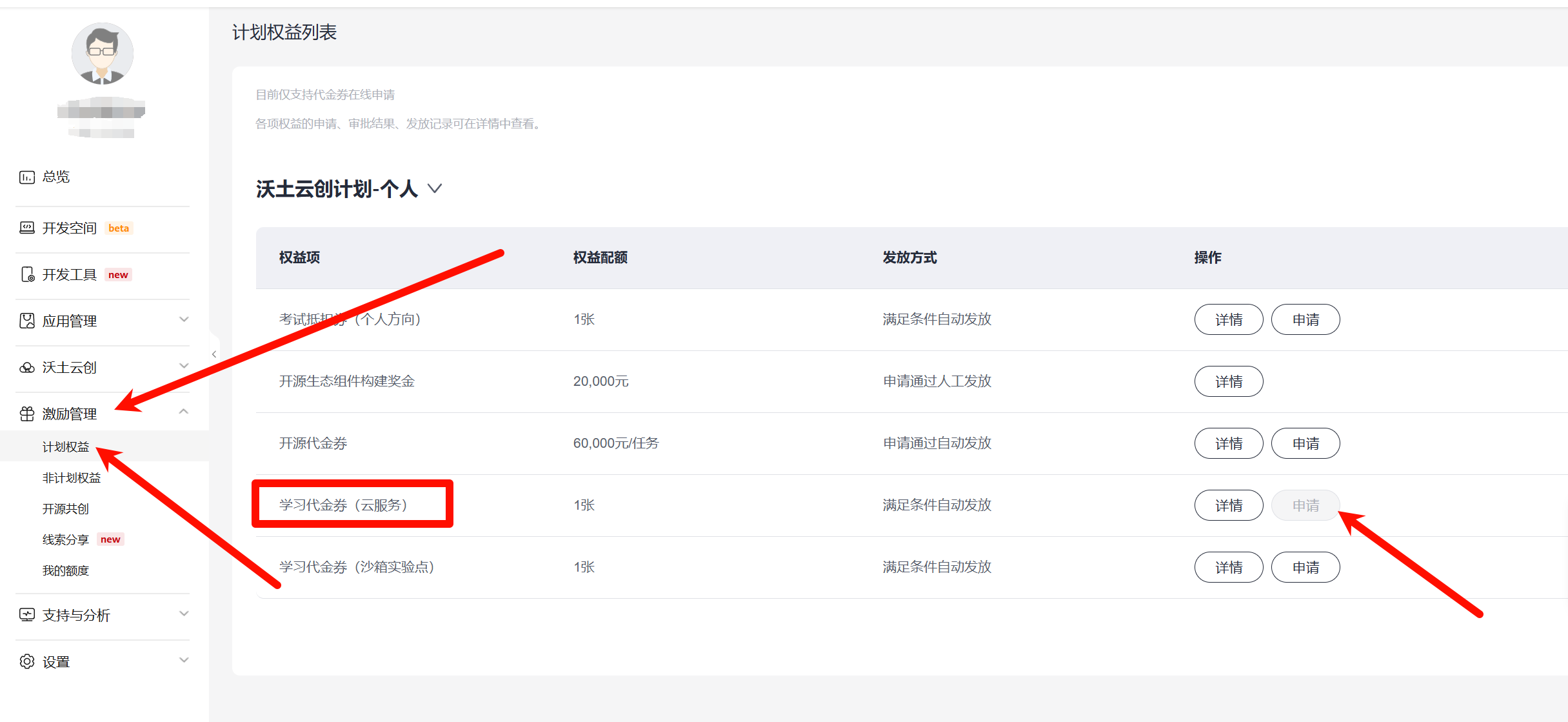Screen dimensions: 1568x722
Task: Expand the 设置 menu chevron
Action: (x=184, y=660)
